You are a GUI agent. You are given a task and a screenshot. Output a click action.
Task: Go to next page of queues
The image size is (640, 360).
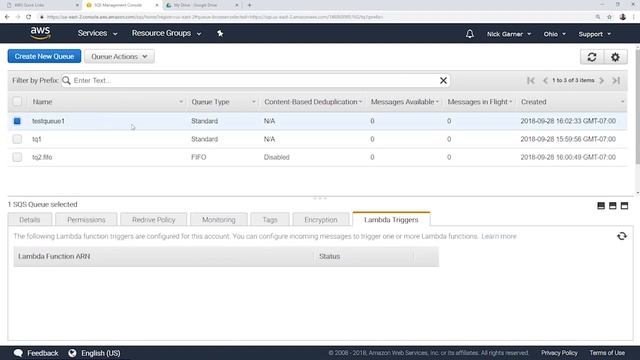point(602,80)
